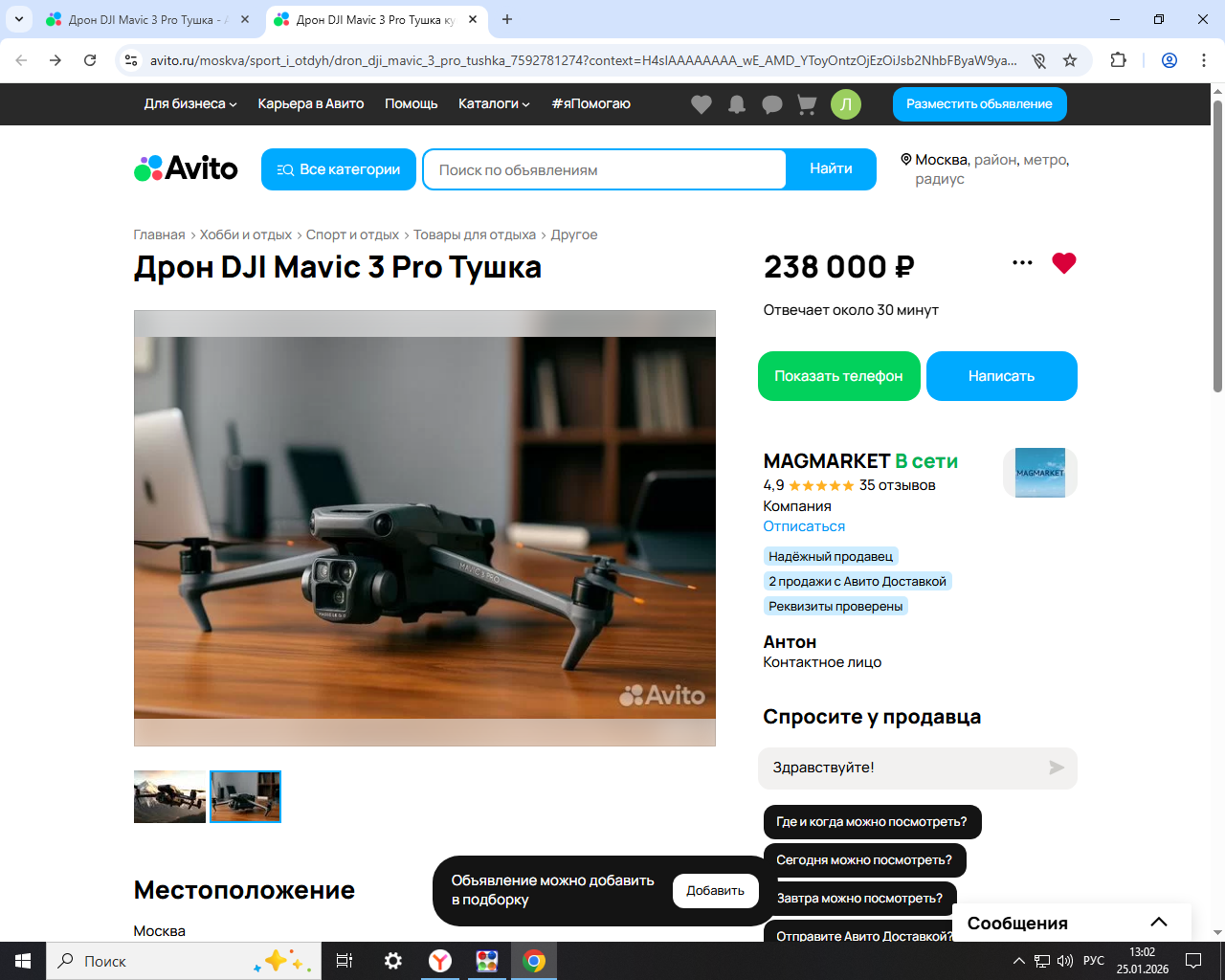
Task: Open messages speech bubble icon in header
Action: pos(772,104)
